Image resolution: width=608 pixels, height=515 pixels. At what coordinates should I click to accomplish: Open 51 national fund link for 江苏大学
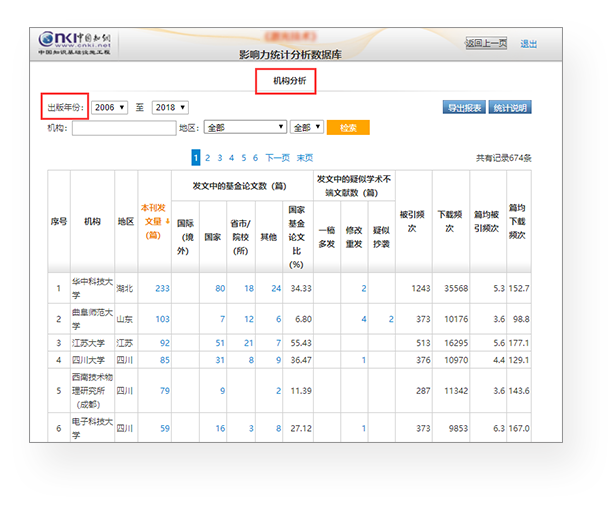pyautogui.click(x=220, y=343)
